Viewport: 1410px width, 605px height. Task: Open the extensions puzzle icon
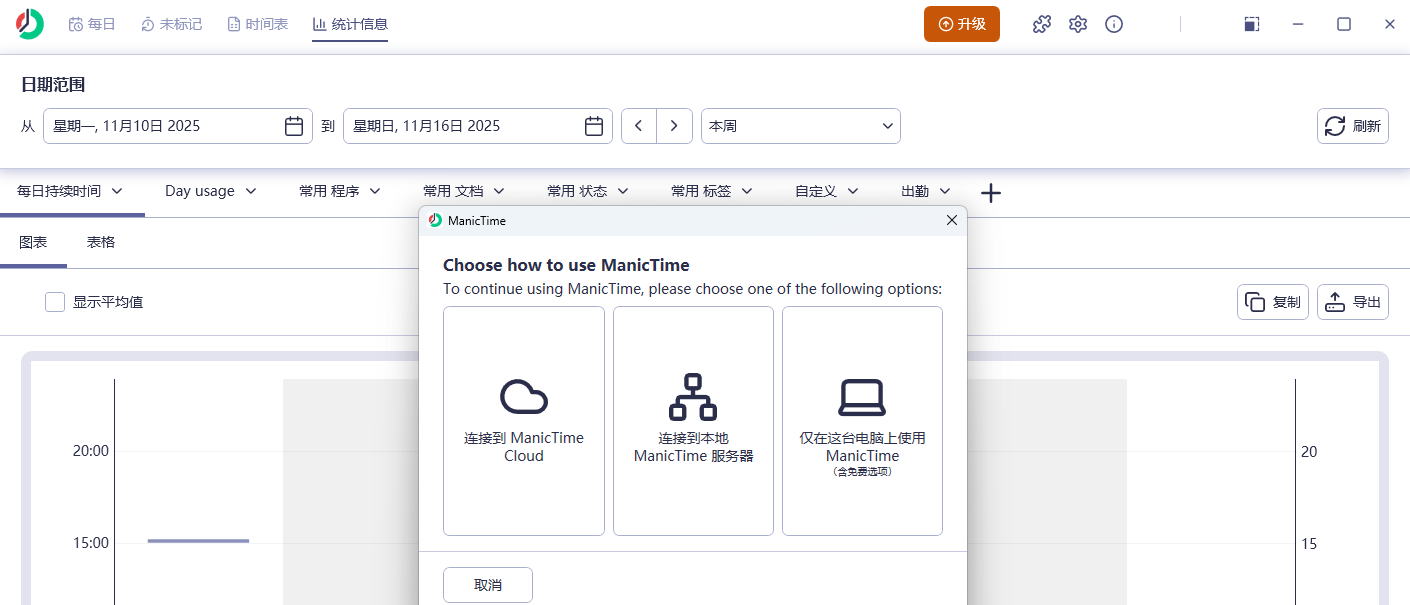[x=1041, y=24]
